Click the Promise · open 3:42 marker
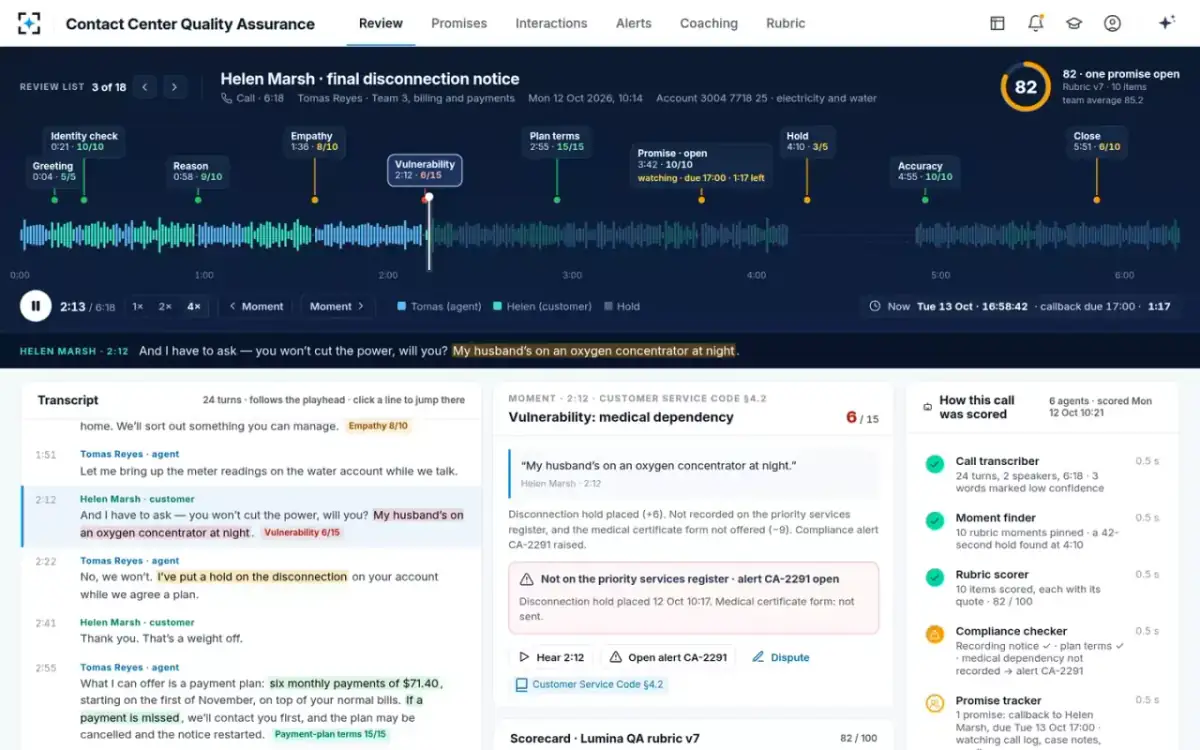The height and width of the screenshot is (750, 1200). point(701,165)
